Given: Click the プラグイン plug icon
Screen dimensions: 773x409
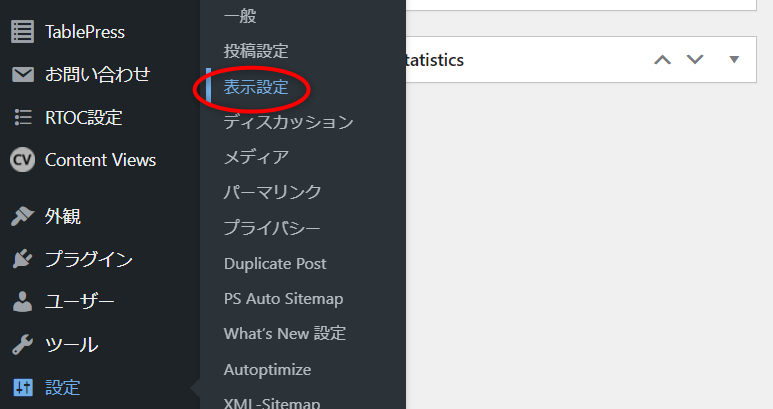Looking at the screenshot, I should [x=23, y=259].
